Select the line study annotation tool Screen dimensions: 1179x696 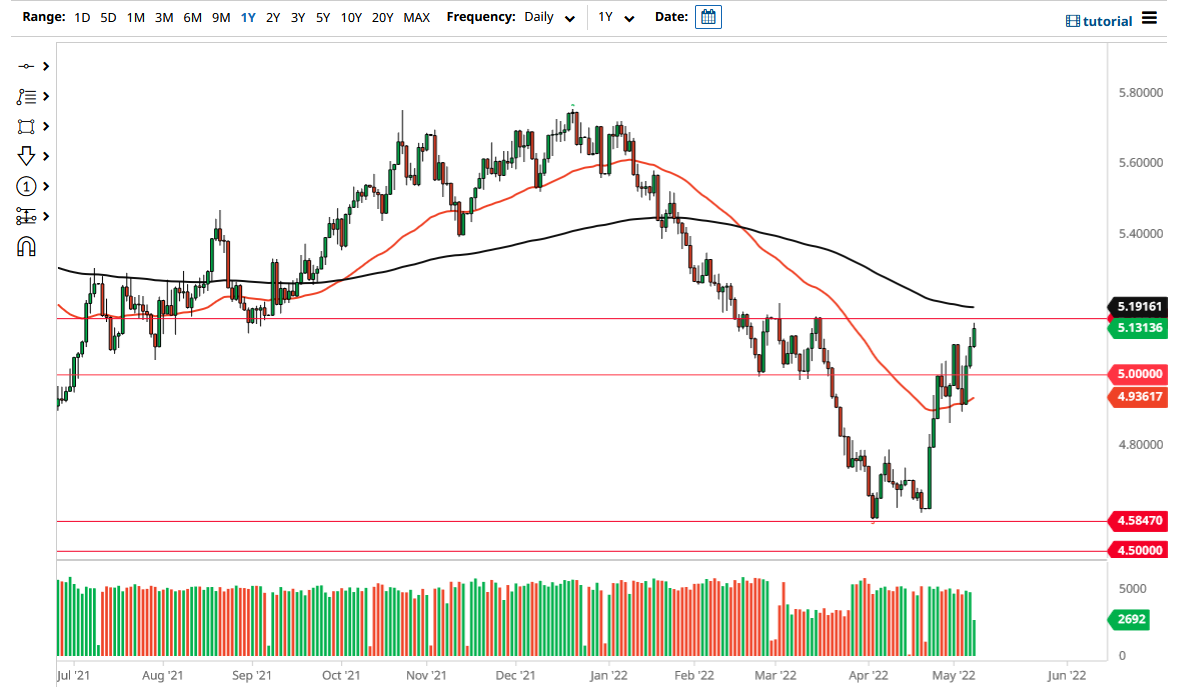(28, 96)
